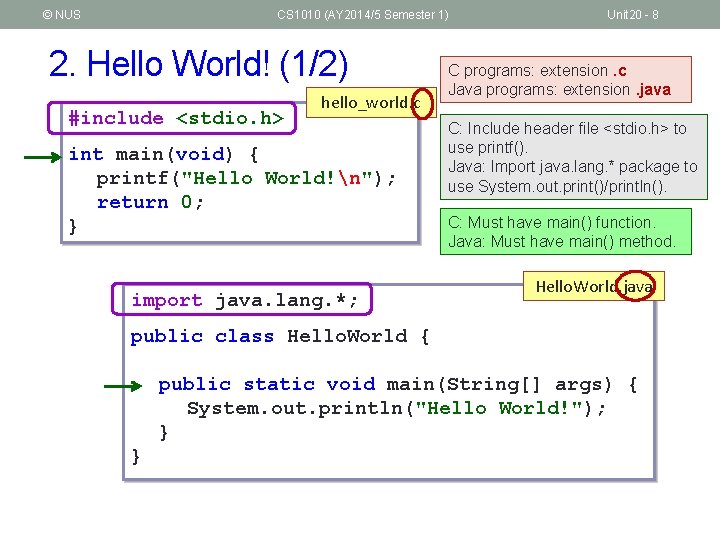Click the '© NUS' header text
Screen dimensions: 720x540
click(62, 15)
